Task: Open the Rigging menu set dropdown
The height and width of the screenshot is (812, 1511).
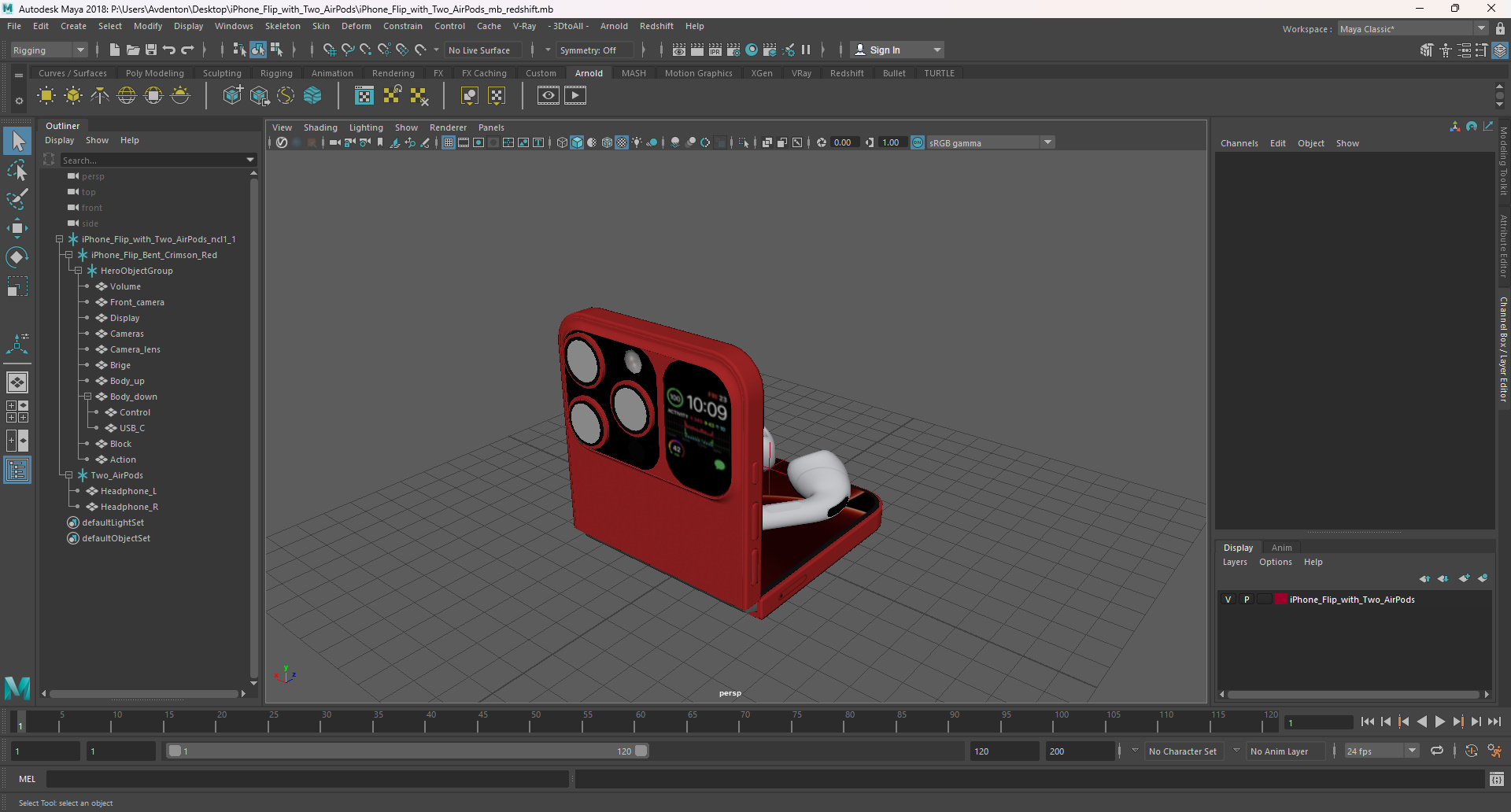Action: (49, 50)
